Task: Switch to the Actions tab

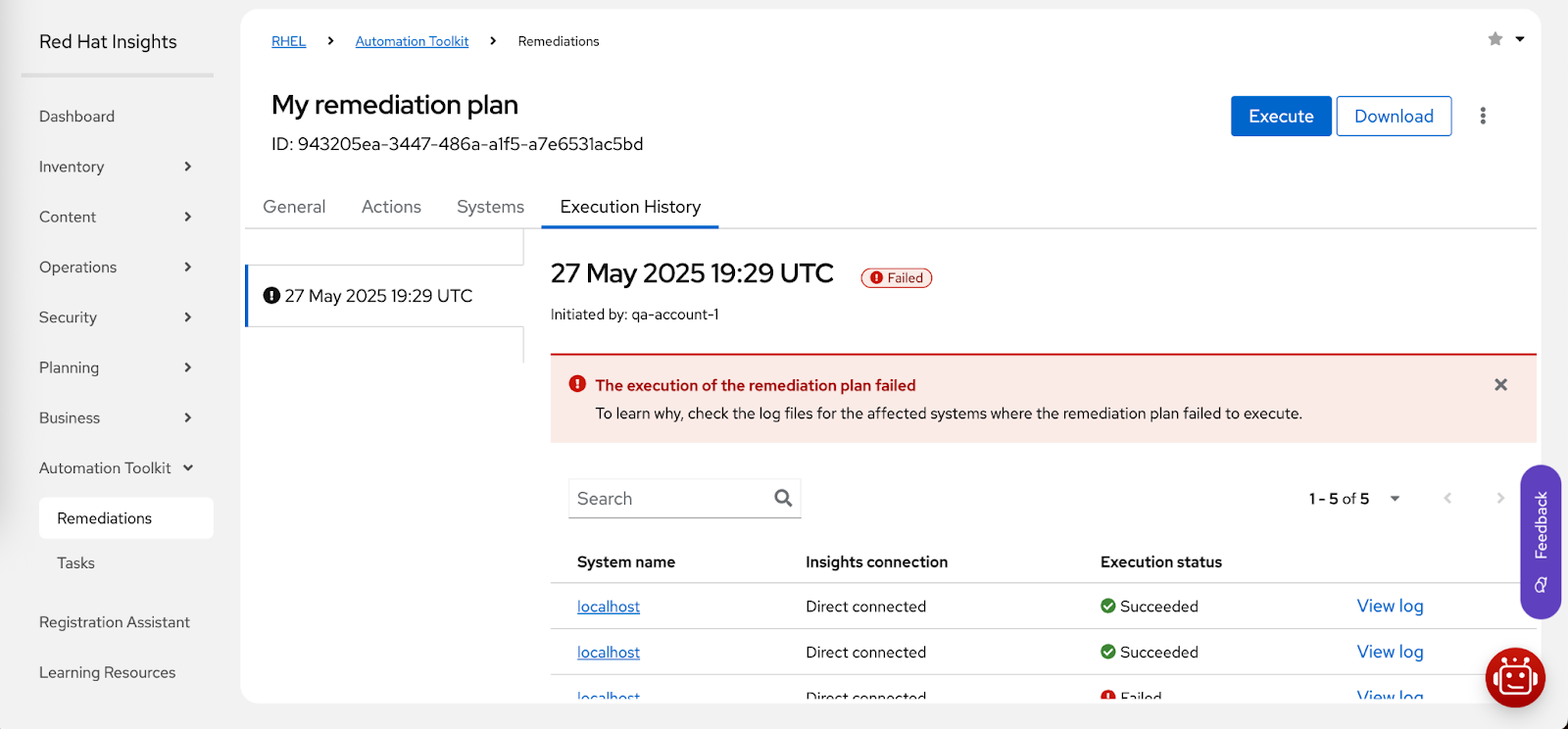Action: tap(391, 207)
